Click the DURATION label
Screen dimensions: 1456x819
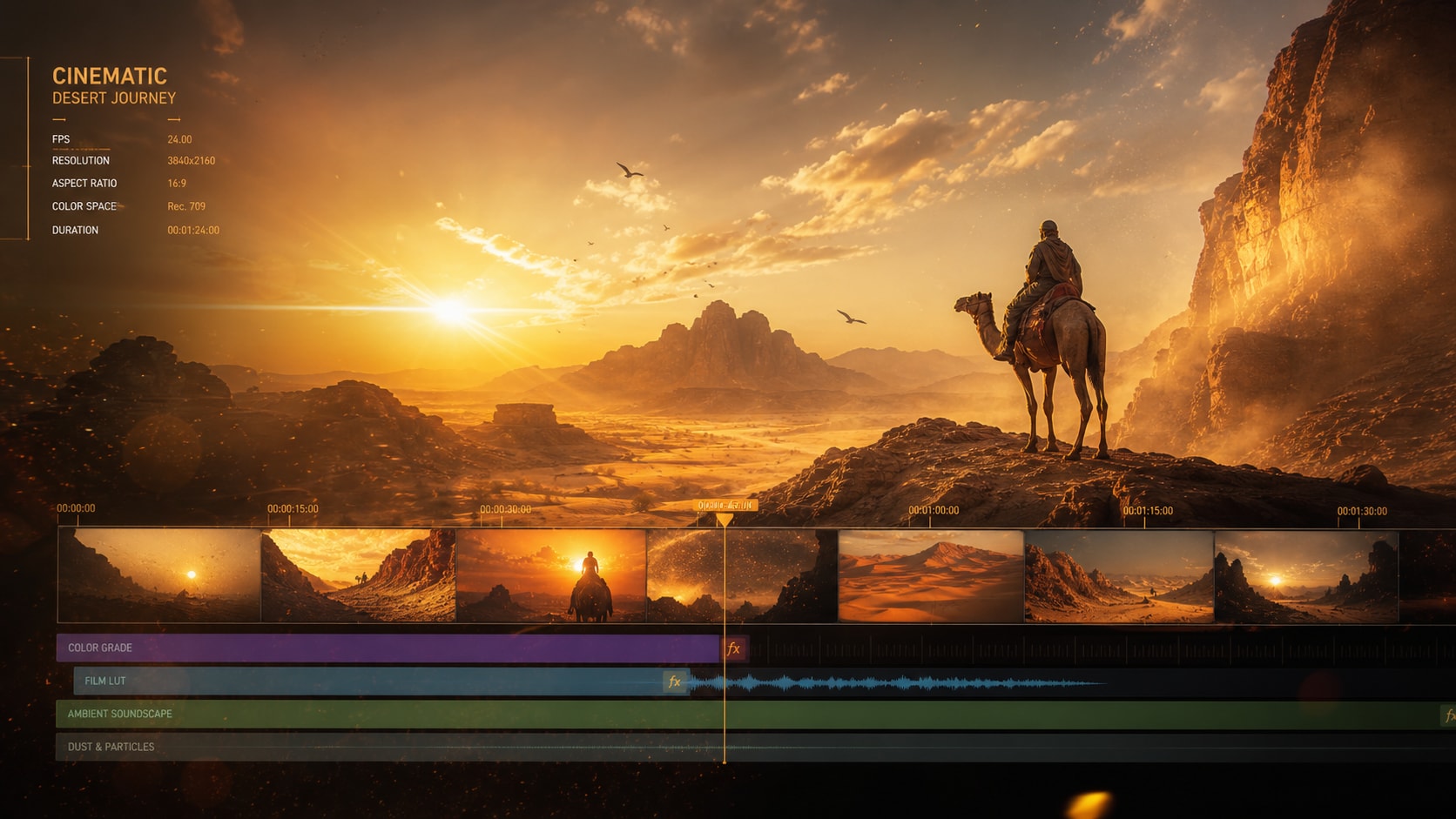tap(75, 231)
